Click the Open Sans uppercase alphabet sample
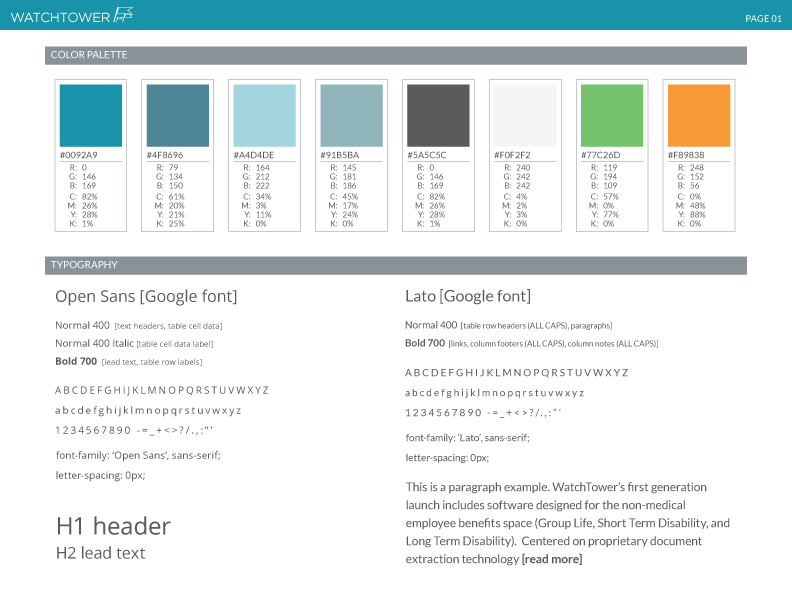Viewport: 792px width, 612px height. [162, 390]
